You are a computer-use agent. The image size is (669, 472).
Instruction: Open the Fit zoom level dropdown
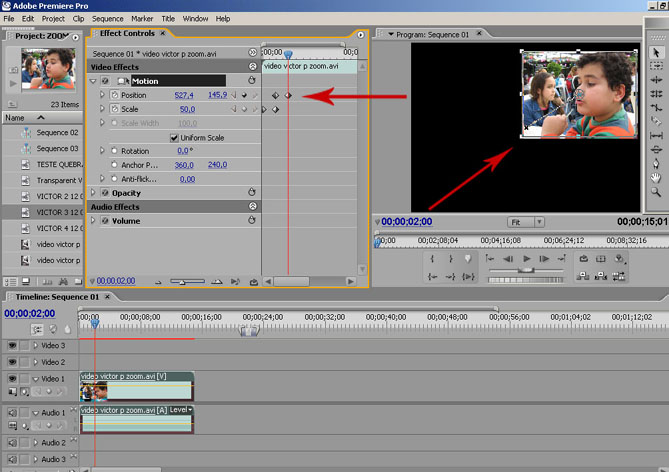pos(528,221)
